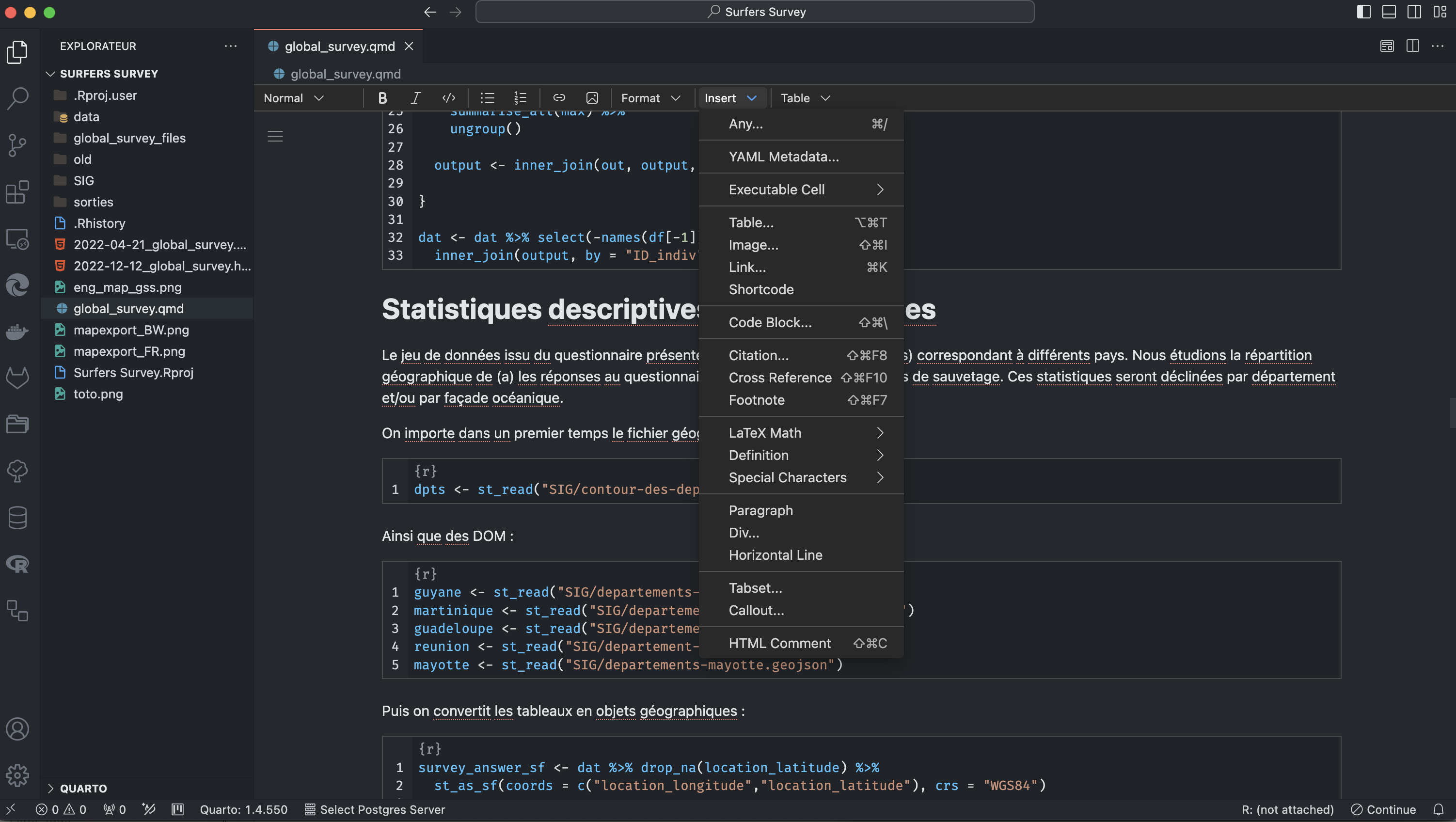The height and width of the screenshot is (822, 1456).
Task: Click the numbered list toolbar icon
Action: [x=520, y=98]
